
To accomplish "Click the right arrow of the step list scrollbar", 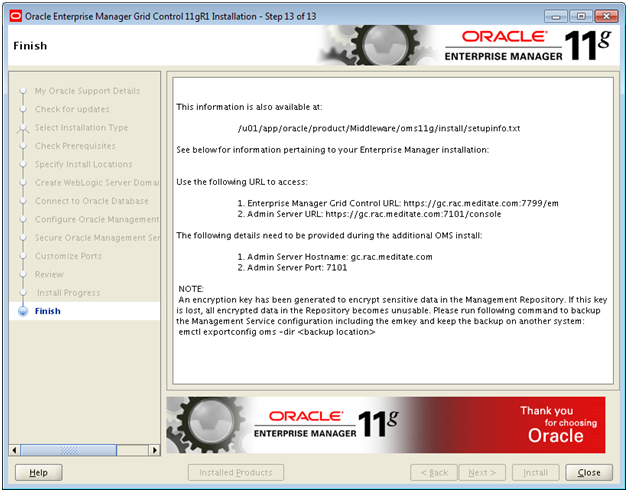I will click(x=155, y=450).
